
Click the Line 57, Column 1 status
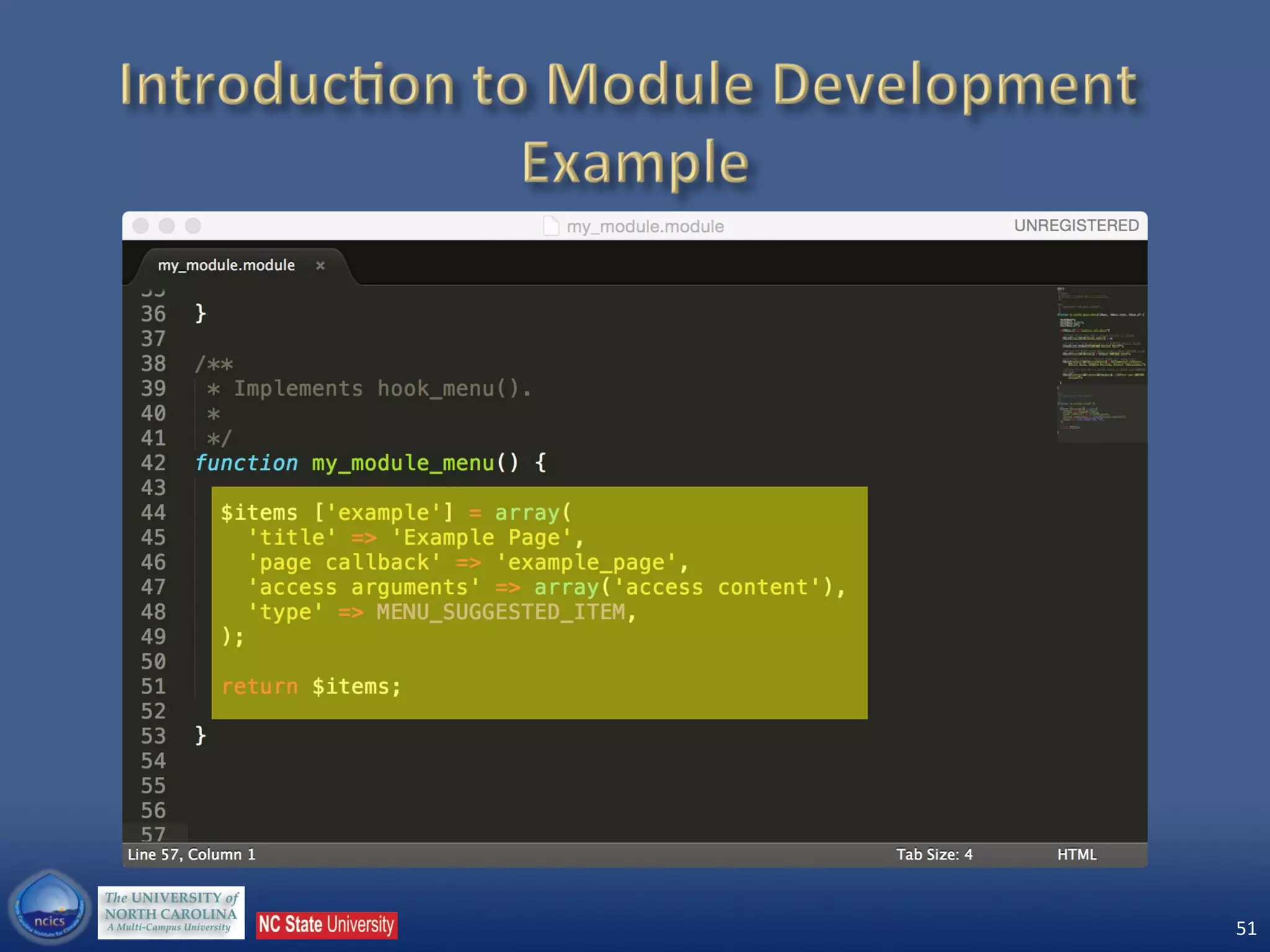coord(192,855)
